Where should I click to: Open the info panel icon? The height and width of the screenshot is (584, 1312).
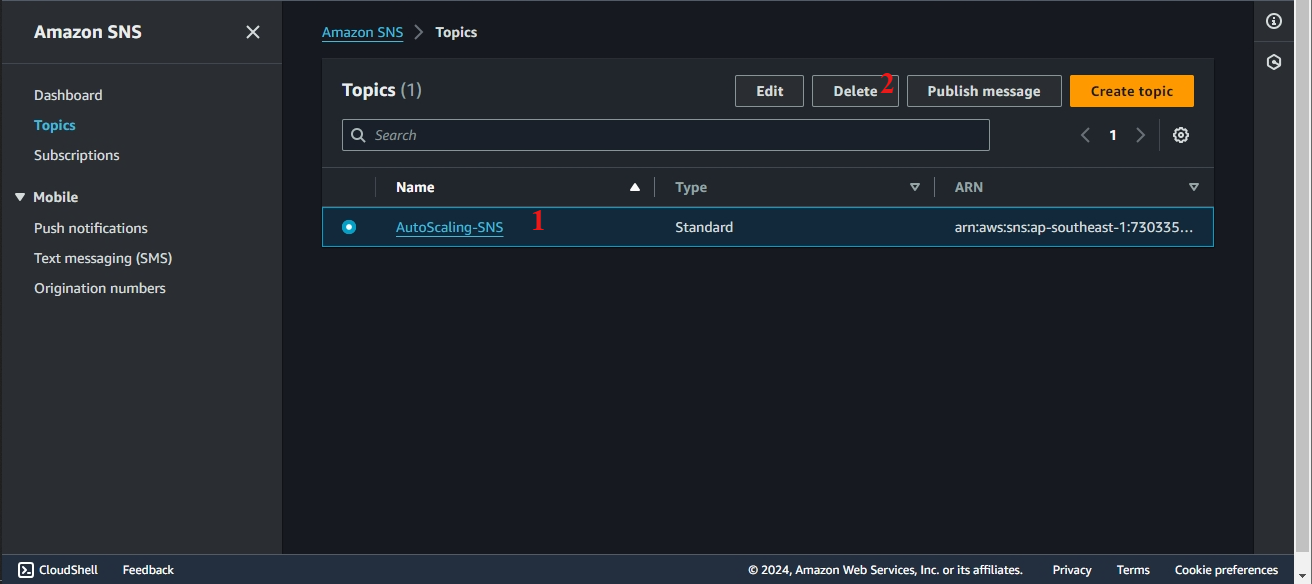[x=1273, y=21]
